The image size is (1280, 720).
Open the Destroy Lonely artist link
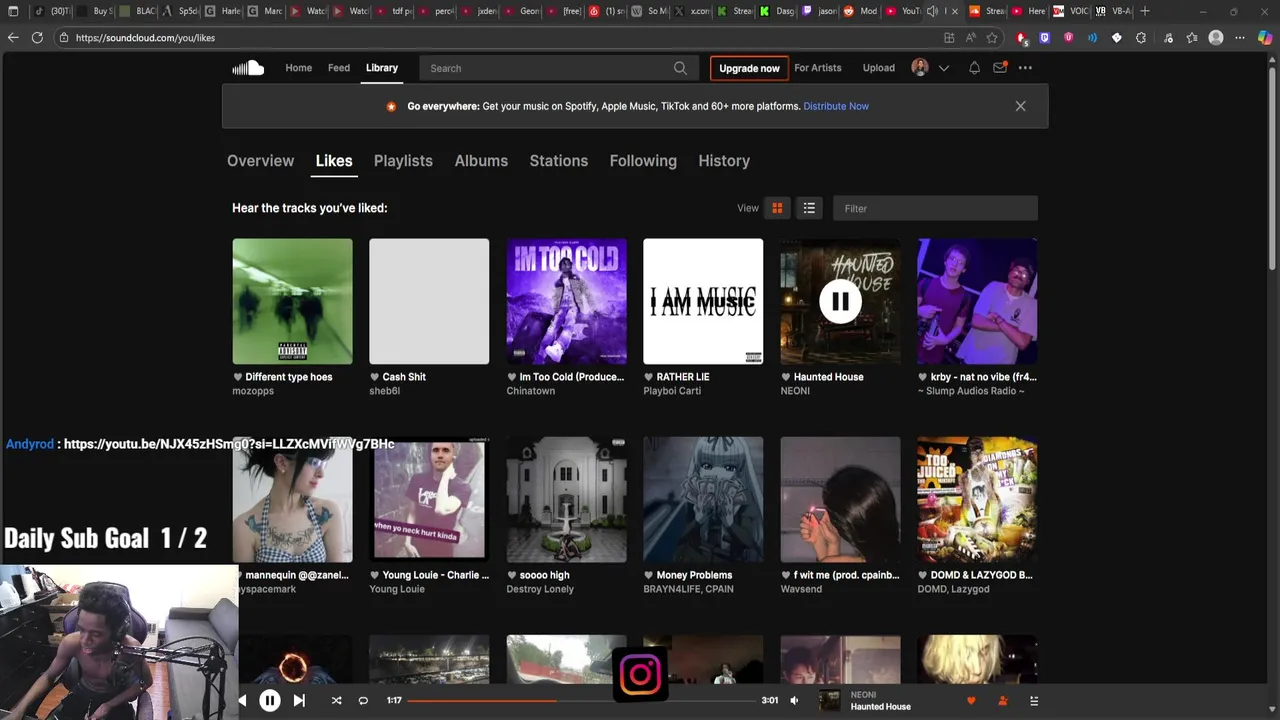point(540,589)
